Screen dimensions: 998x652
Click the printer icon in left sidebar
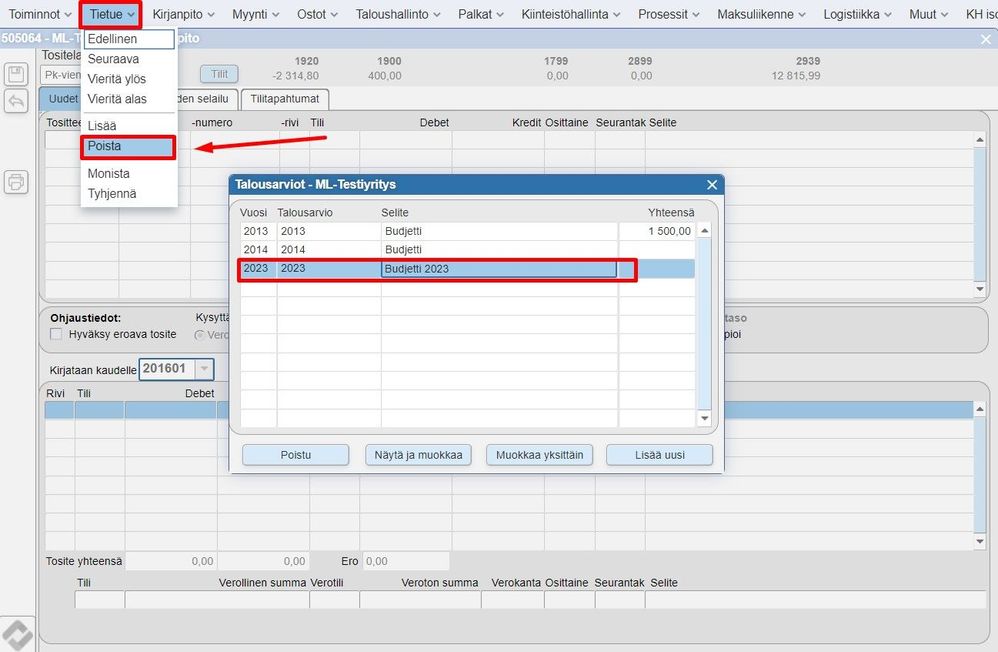[x=16, y=182]
